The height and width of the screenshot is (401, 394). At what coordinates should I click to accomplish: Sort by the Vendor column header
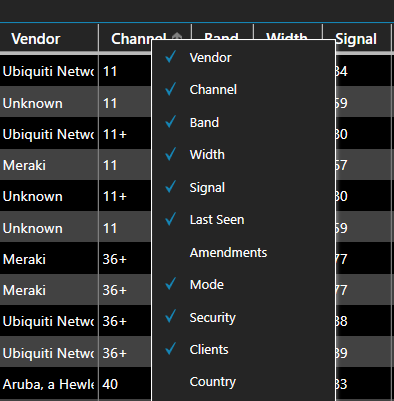[35, 39]
